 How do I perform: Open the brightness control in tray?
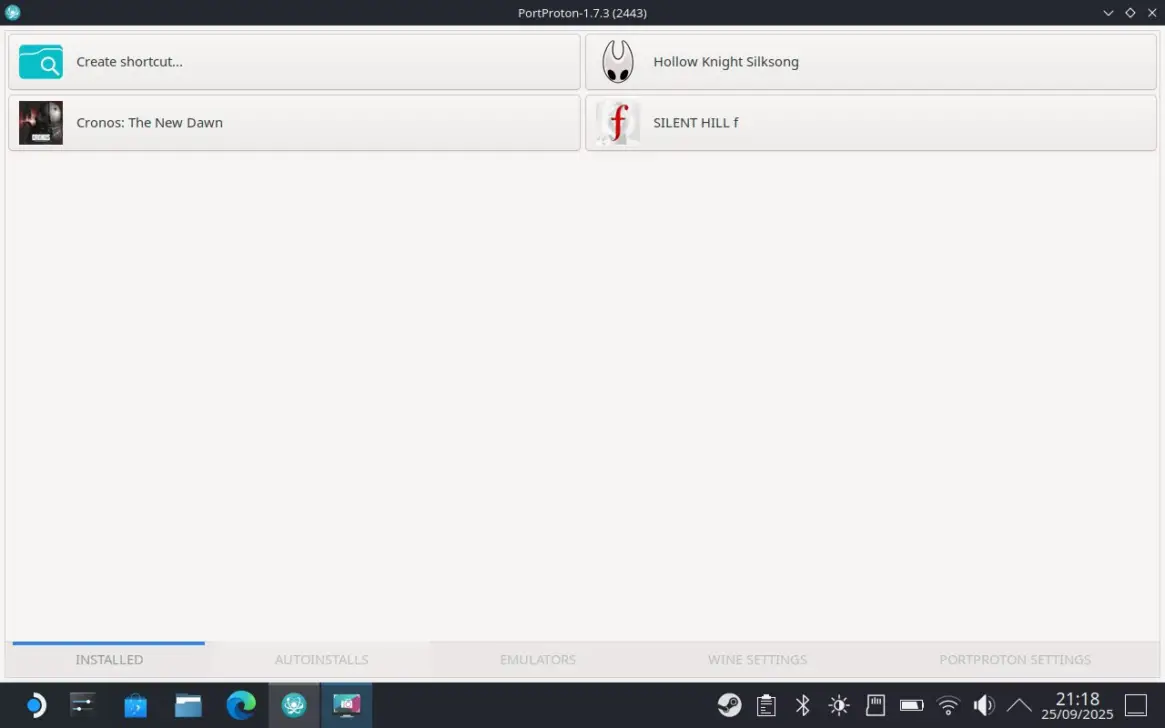838,705
